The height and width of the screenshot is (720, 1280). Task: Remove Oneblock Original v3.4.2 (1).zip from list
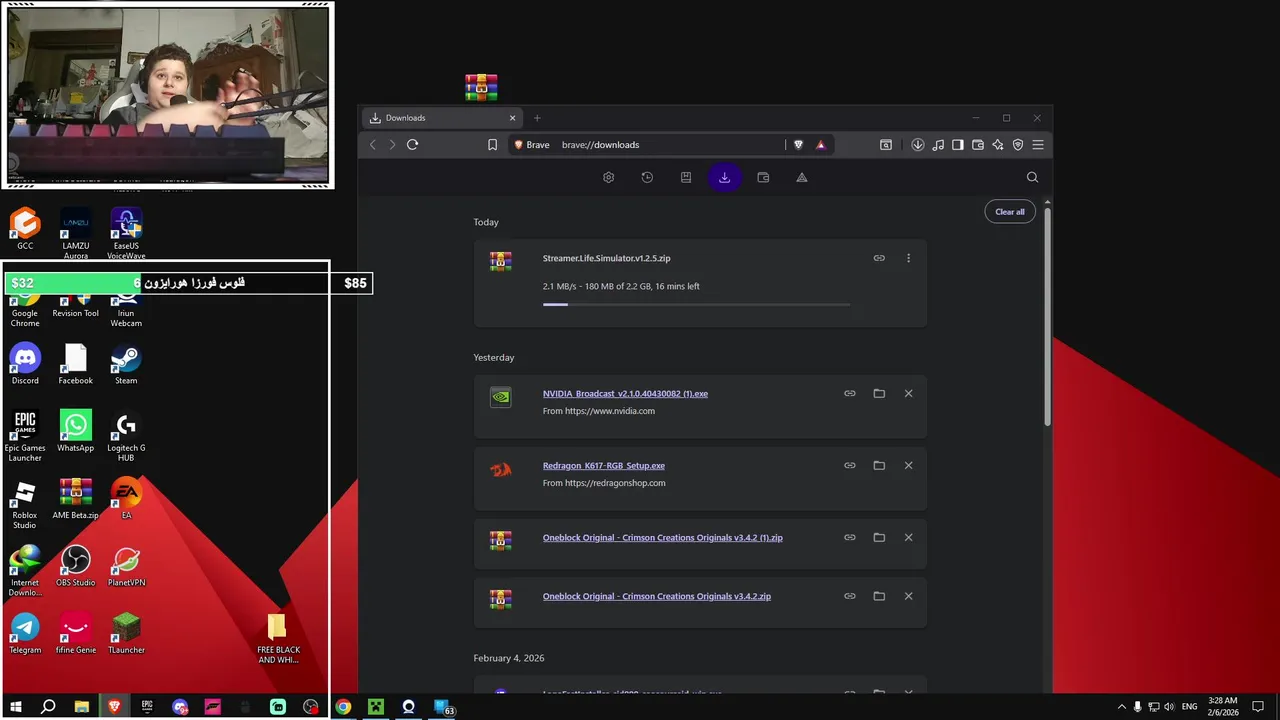coord(908,537)
